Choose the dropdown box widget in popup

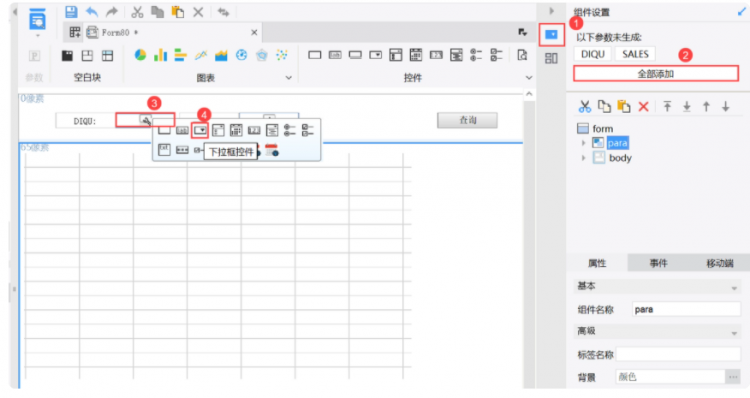(200, 130)
